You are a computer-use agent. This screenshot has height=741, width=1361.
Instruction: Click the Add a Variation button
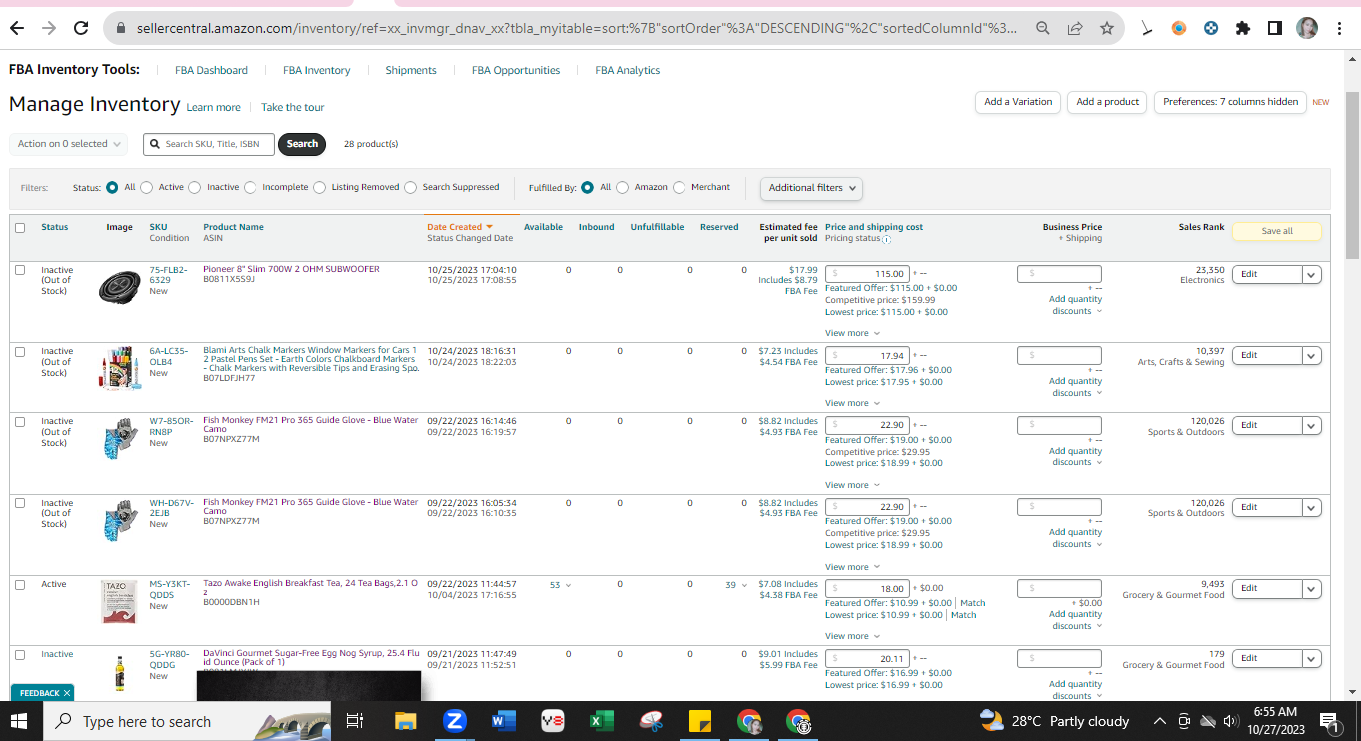coord(1018,102)
